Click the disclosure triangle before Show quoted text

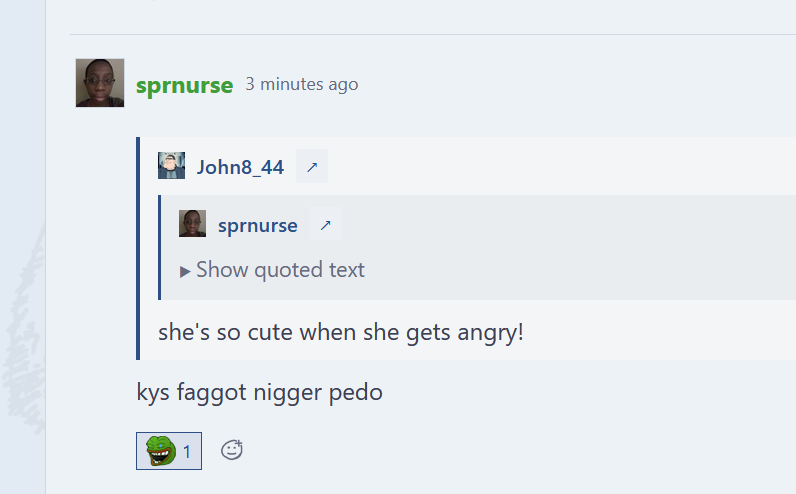tap(185, 272)
